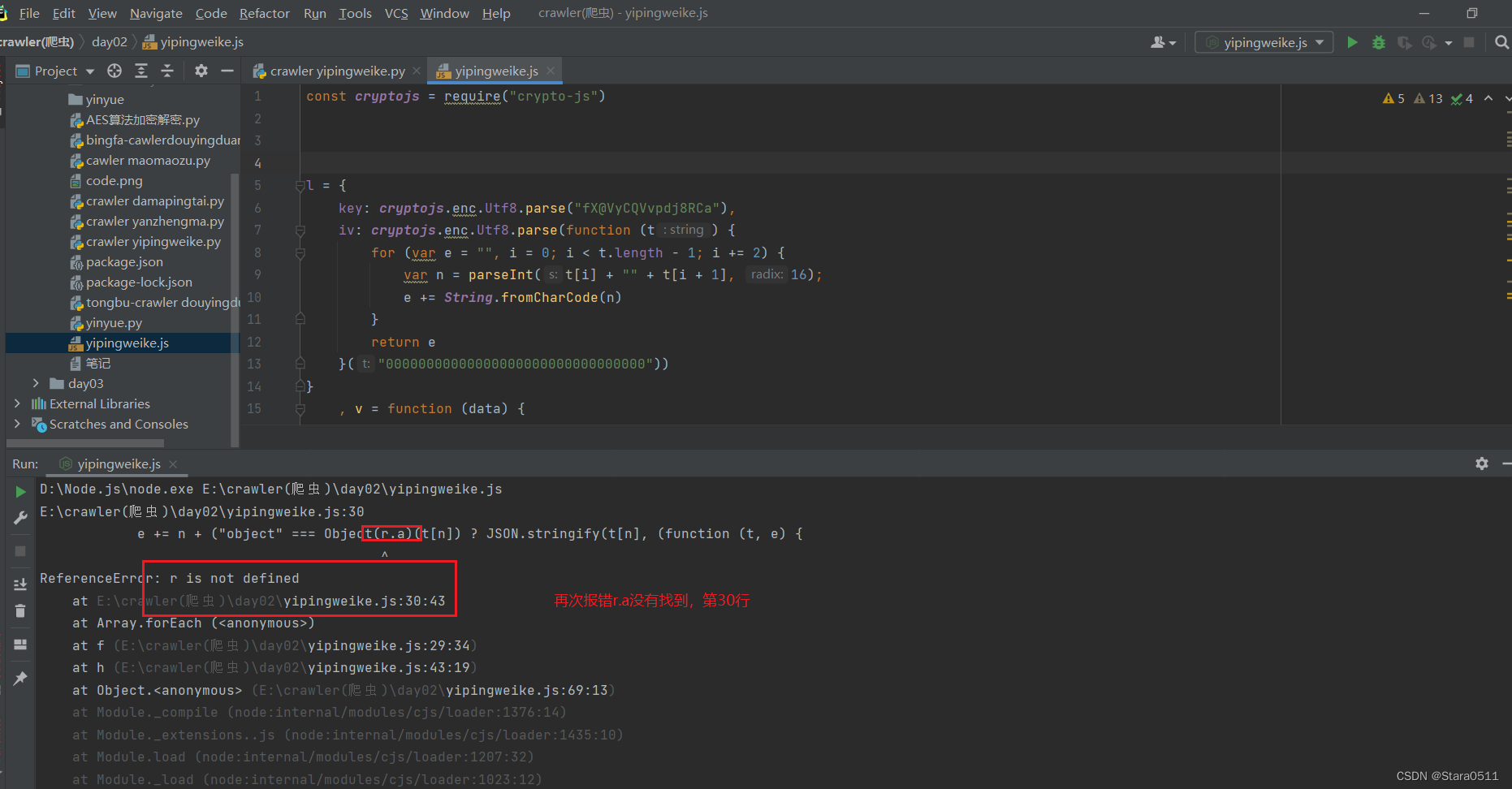The image size is (1512, 789).
Task: Select the 笔记 file
Action: 90,363
